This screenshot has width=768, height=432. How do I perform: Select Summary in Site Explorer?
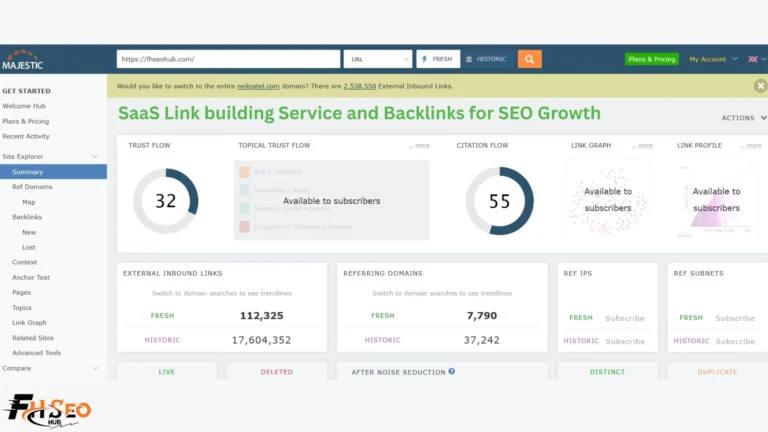pos(53,171)
